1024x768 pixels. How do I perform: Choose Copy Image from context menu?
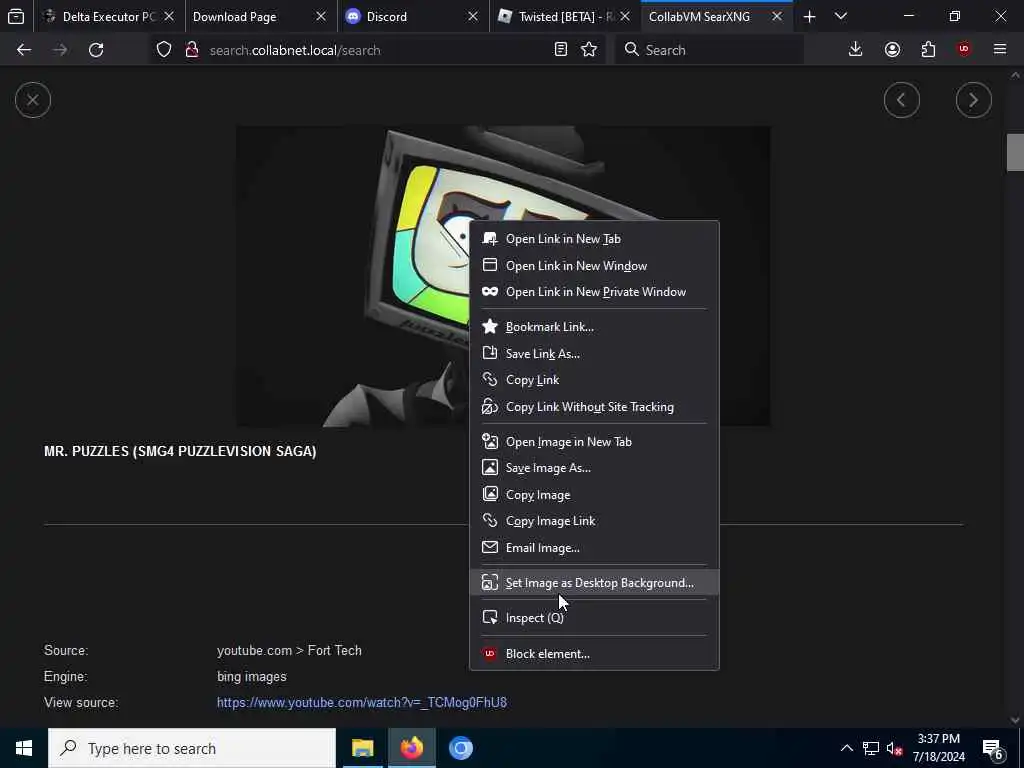pyautogui.click(x=594, y=495)
